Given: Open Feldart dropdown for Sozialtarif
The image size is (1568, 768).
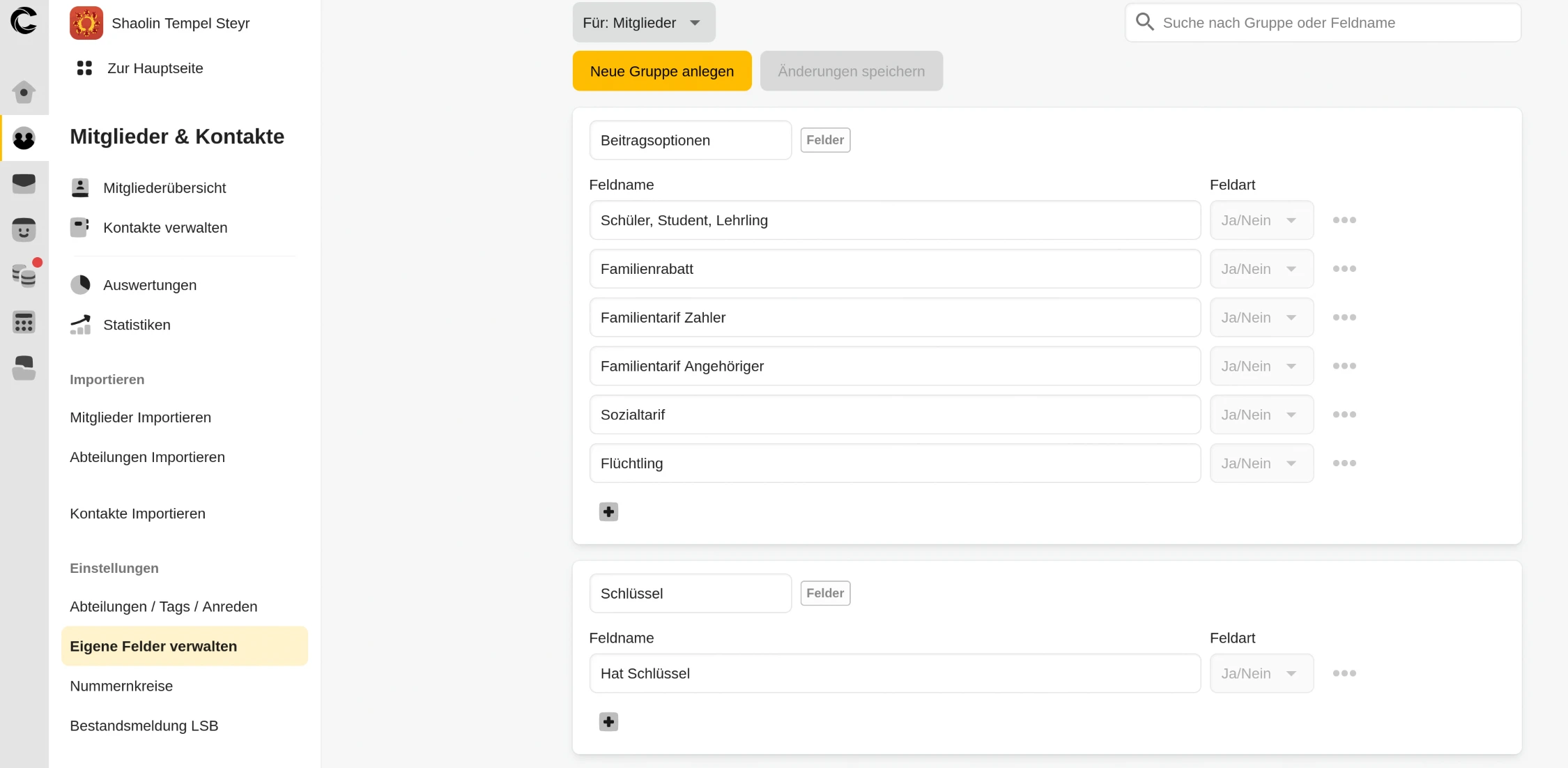Looking at the screenshot, I should click(1261, 415).
